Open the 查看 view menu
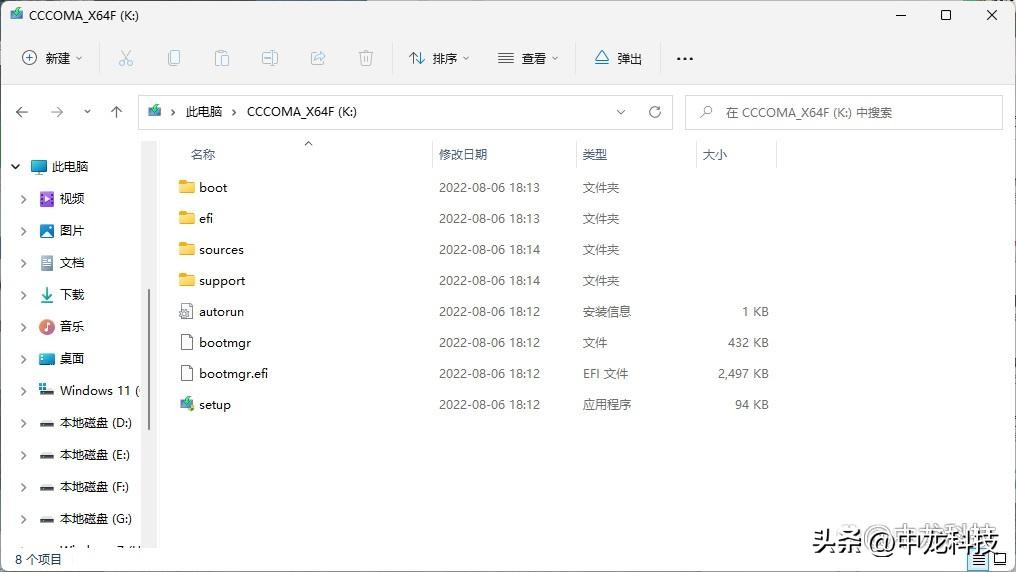The image size is (1016, 572). pyautogui.click(x=527, y=58)
